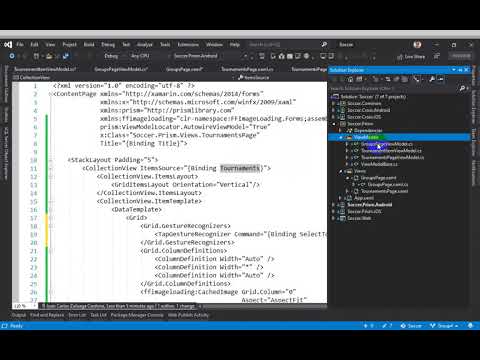Open the File menu
Screen dimensions: 480x360
20,44
